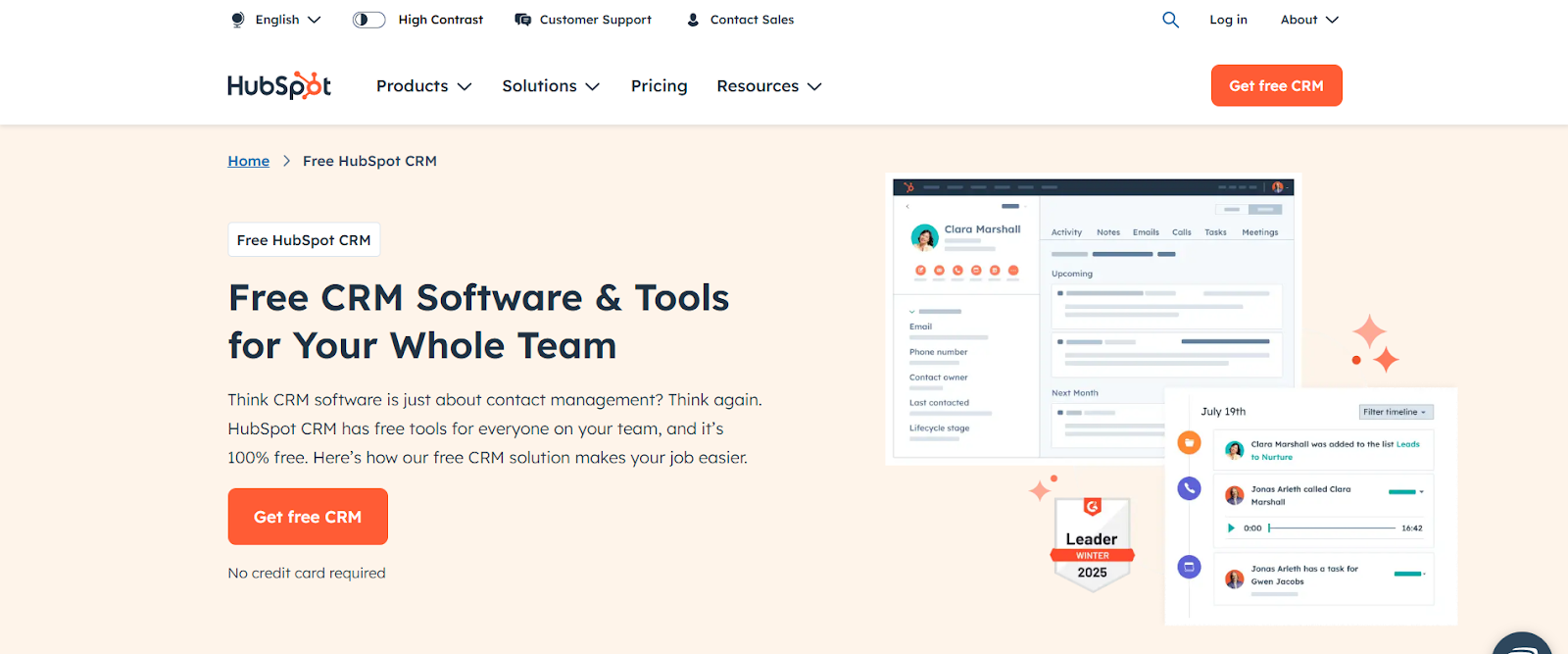Click the orange list timeline icon
The image size is (1568, 654).
(x=1189, y=442)
